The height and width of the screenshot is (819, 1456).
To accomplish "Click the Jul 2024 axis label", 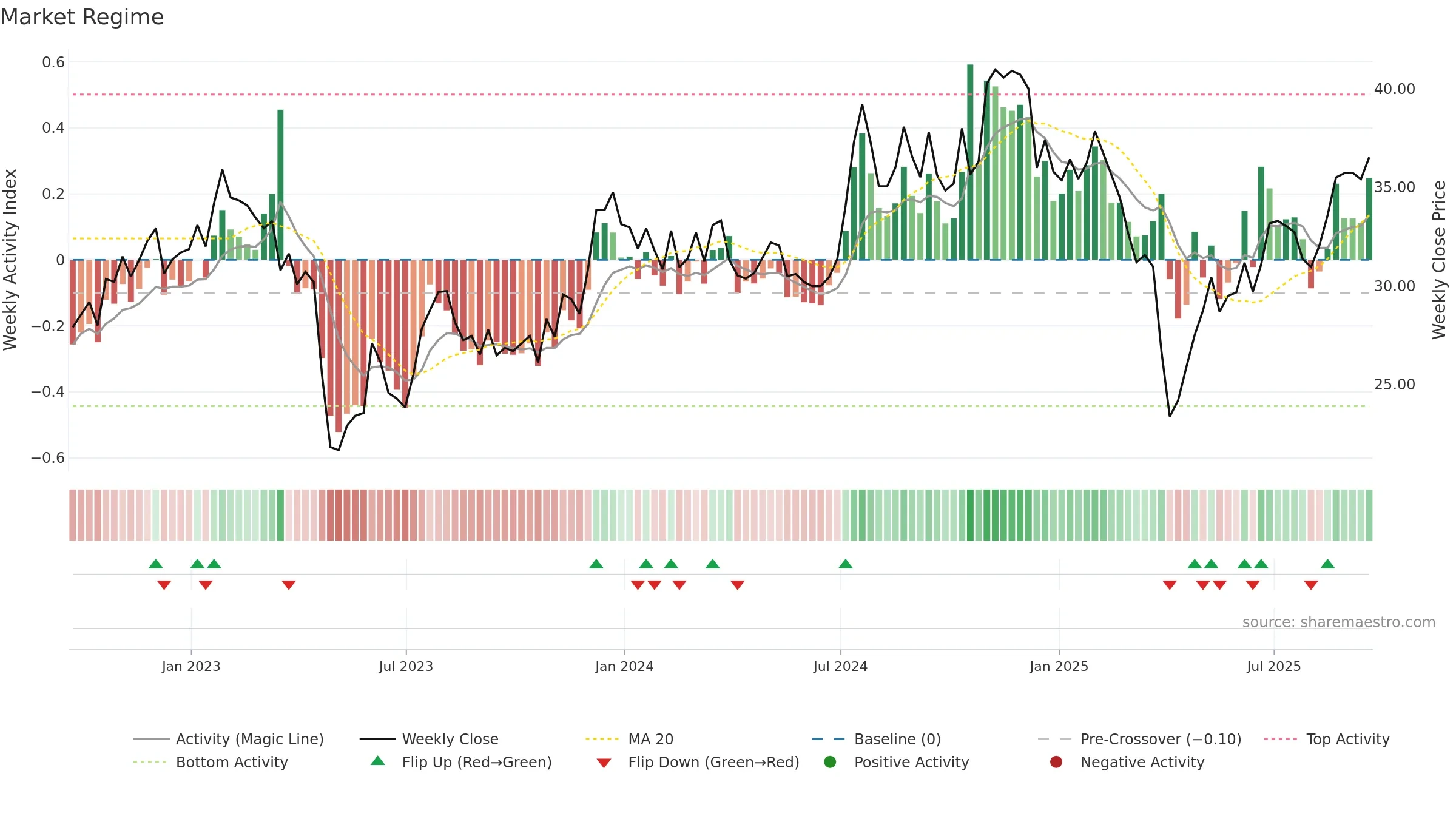I will click(840, 667).
